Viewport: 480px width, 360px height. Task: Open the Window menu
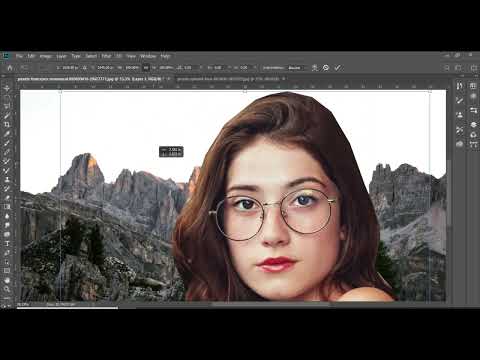click(x=148, y=56)
